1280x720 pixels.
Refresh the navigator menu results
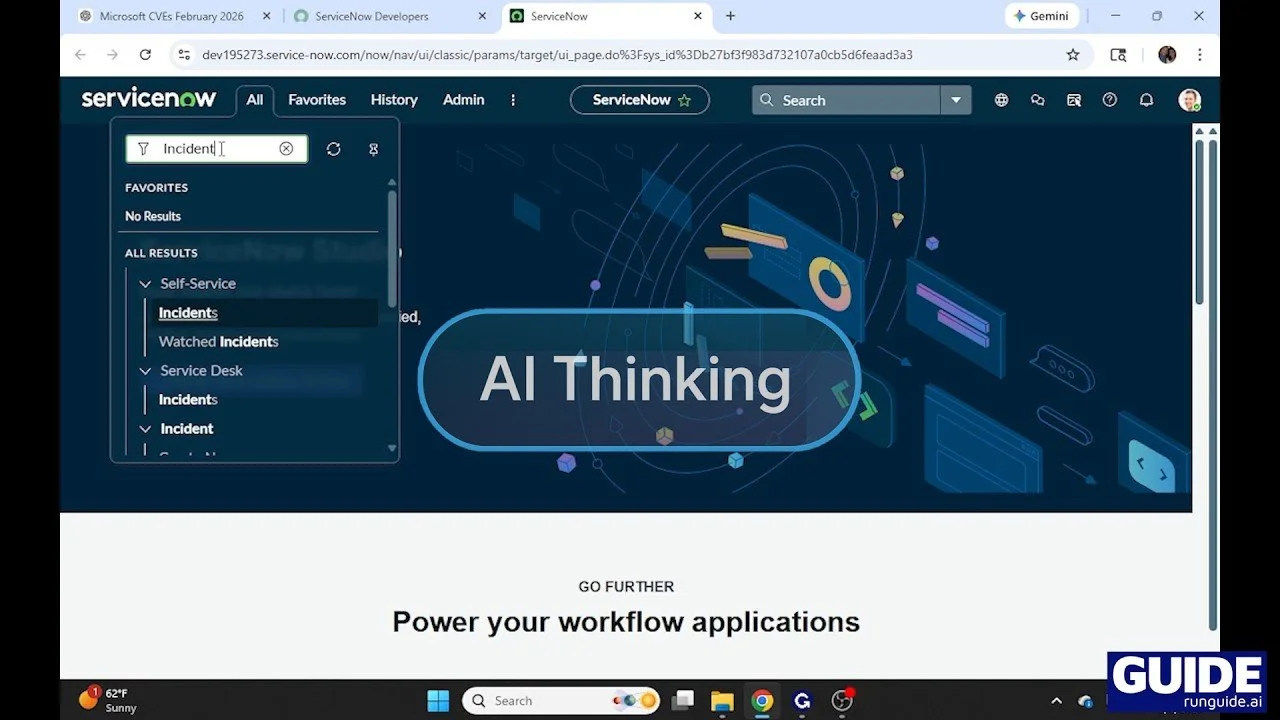pos(334,149)
